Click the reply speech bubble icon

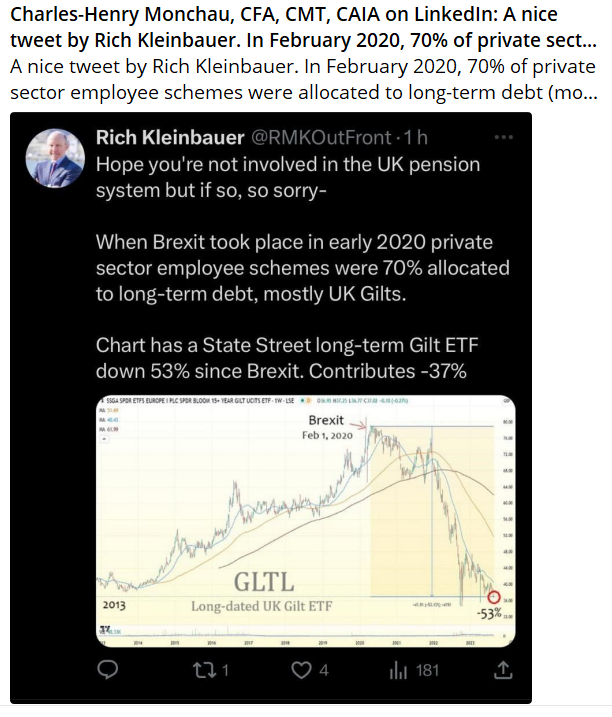pyautogui.click(x=111, y=669)
